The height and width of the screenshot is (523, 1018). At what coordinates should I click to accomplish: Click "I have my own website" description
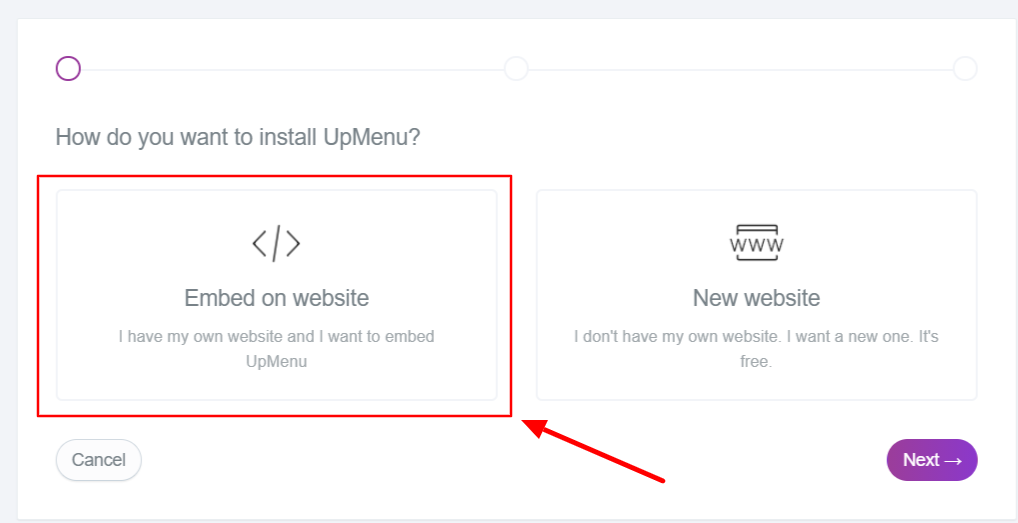276,337
